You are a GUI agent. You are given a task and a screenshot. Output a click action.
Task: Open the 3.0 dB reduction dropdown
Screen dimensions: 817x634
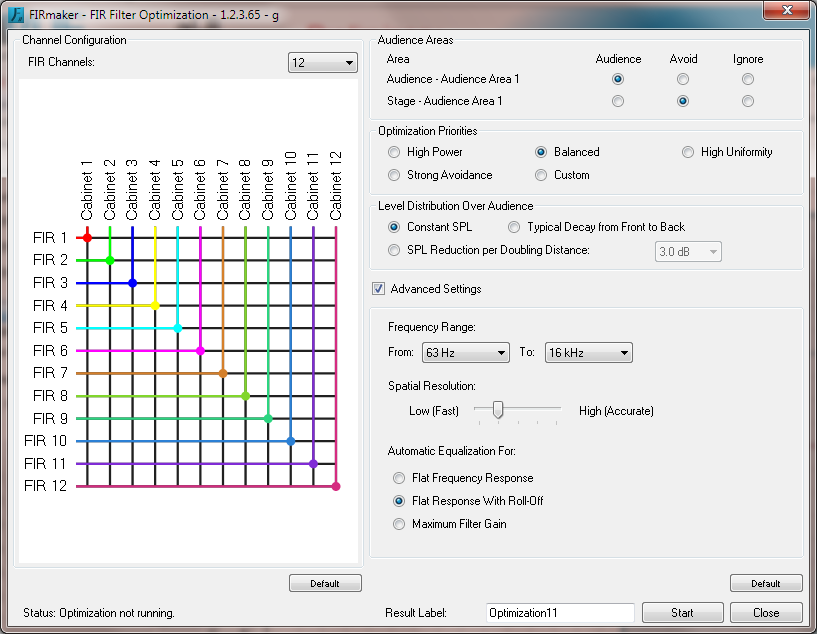688,252
